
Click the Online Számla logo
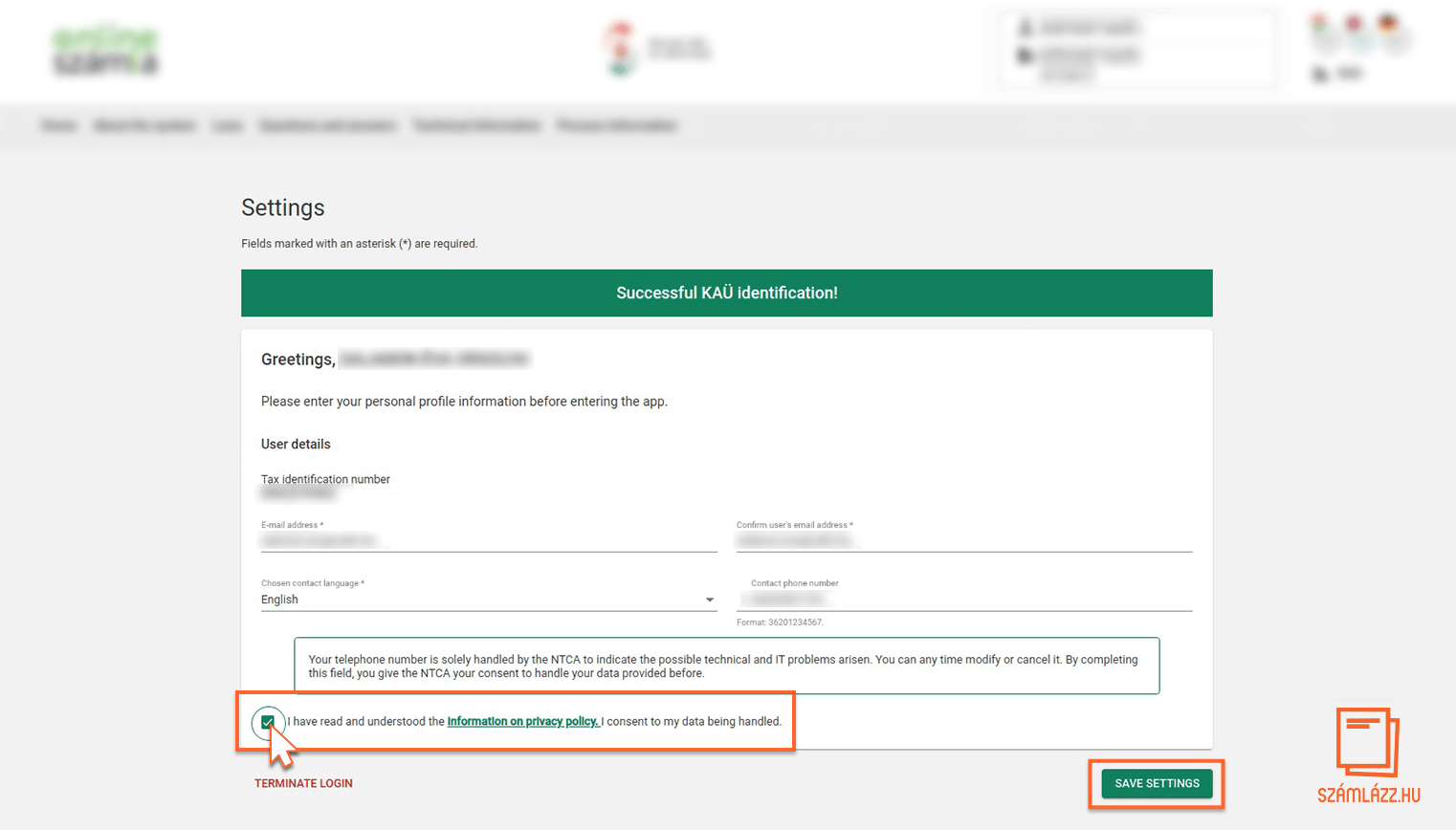[105, 51]
